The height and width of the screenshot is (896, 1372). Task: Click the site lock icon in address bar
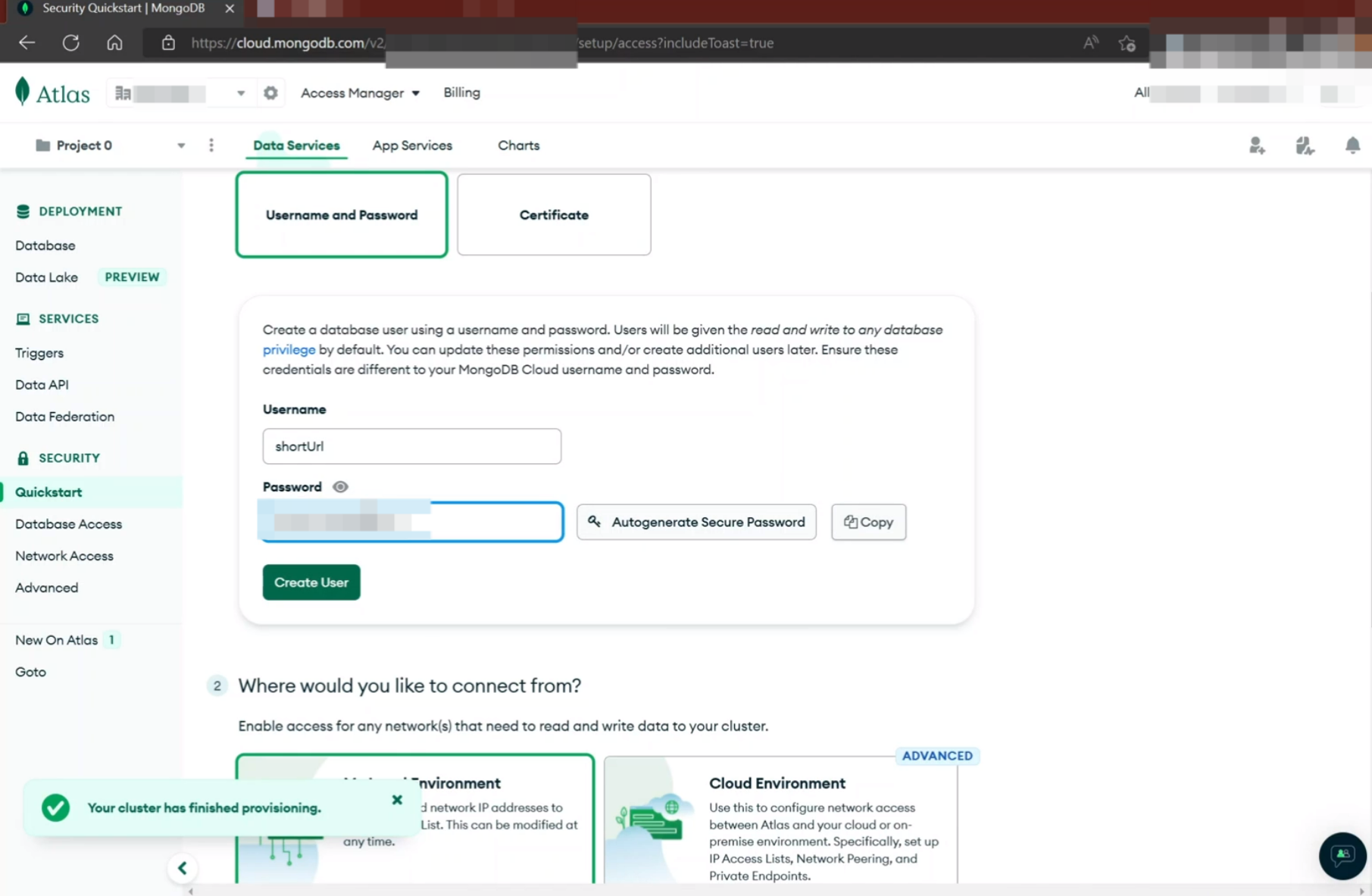pyautogui.click(x=168, y=42)
